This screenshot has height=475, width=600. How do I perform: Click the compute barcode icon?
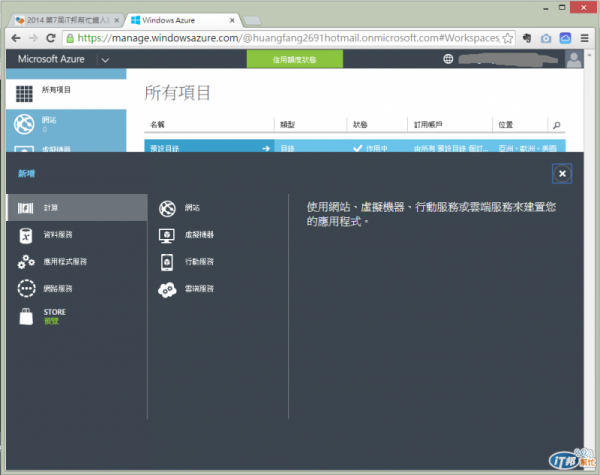pos(26,208)
